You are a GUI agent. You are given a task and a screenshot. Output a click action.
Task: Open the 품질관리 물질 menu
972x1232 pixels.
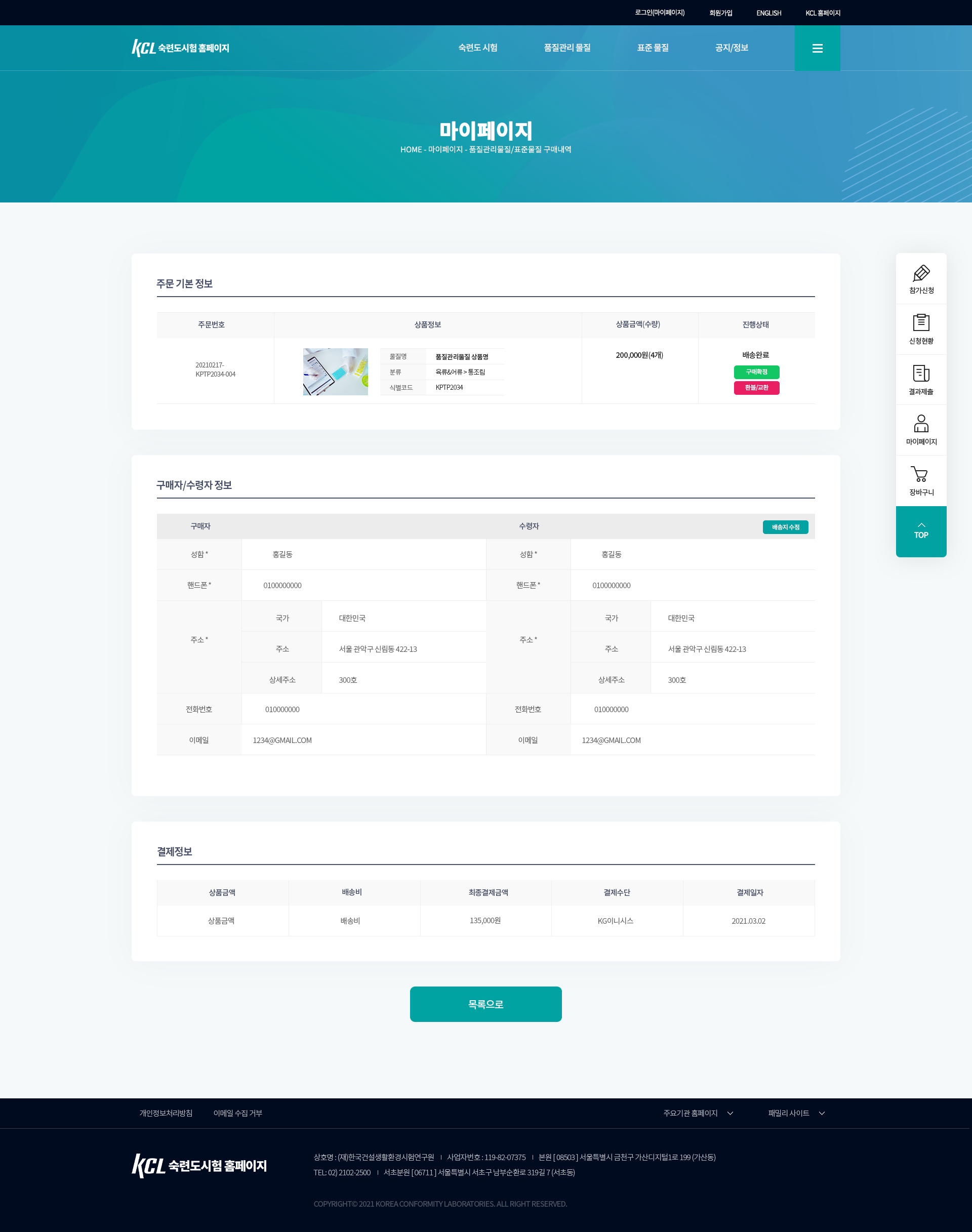(x=567, y=48)
